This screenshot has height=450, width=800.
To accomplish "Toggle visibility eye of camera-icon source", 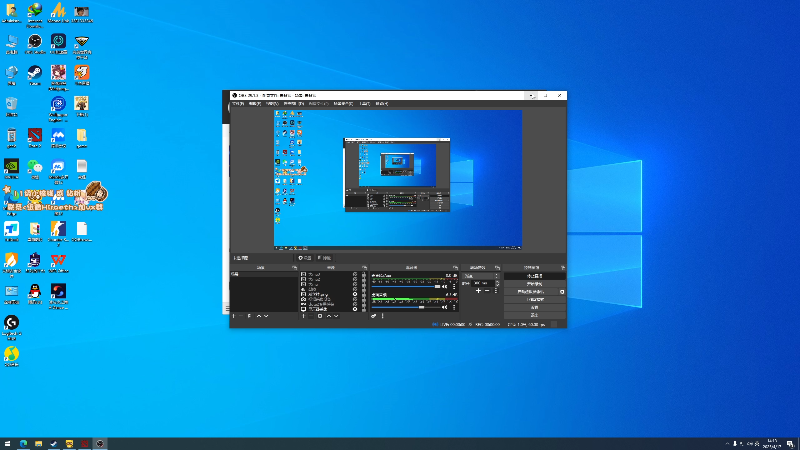I will tap(355, 299).
